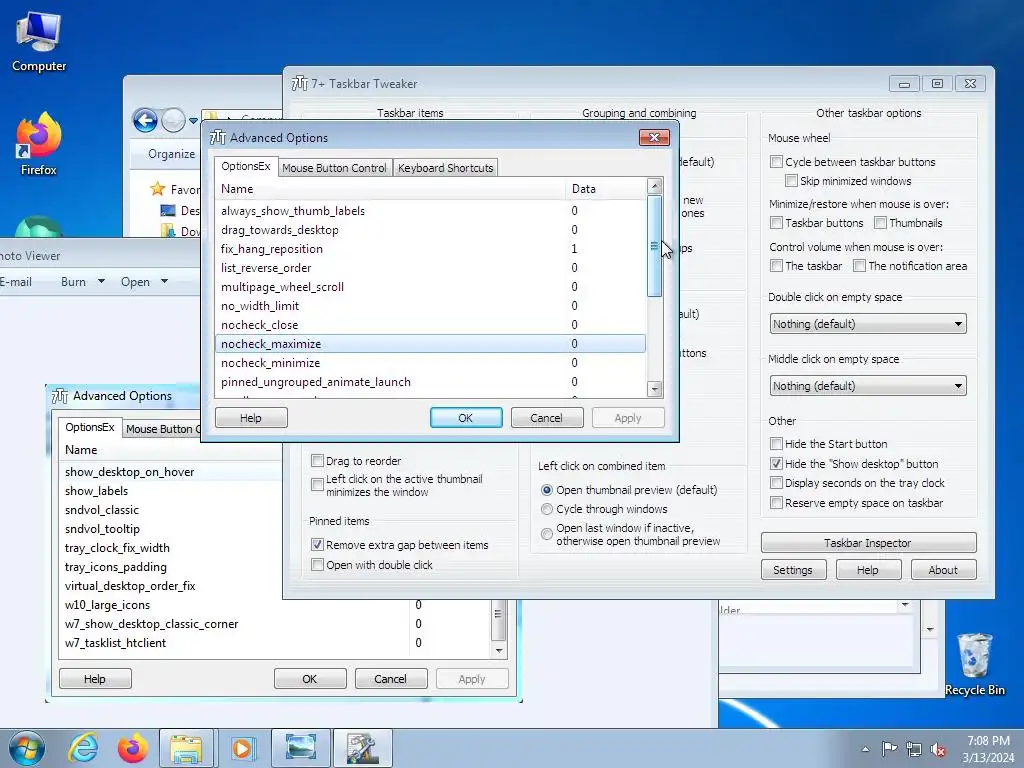This screenshot has width=1024, height=768.
Task: Select the fix_hang_reposition row
Action: (430, 249)
